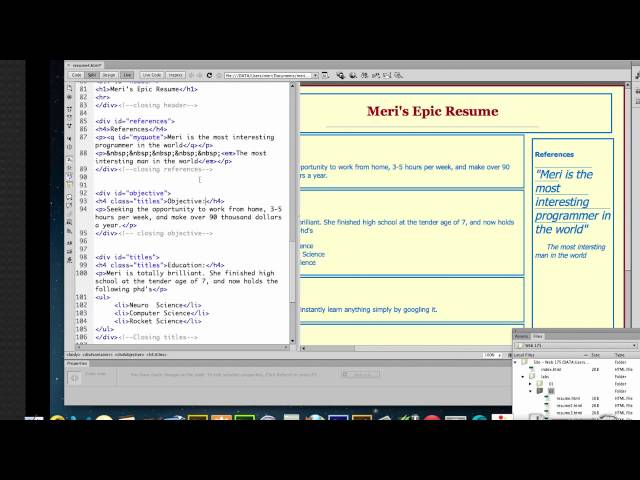Switch to Code view button
This screenshot has height=480, width=640.
tap(76, 76)
